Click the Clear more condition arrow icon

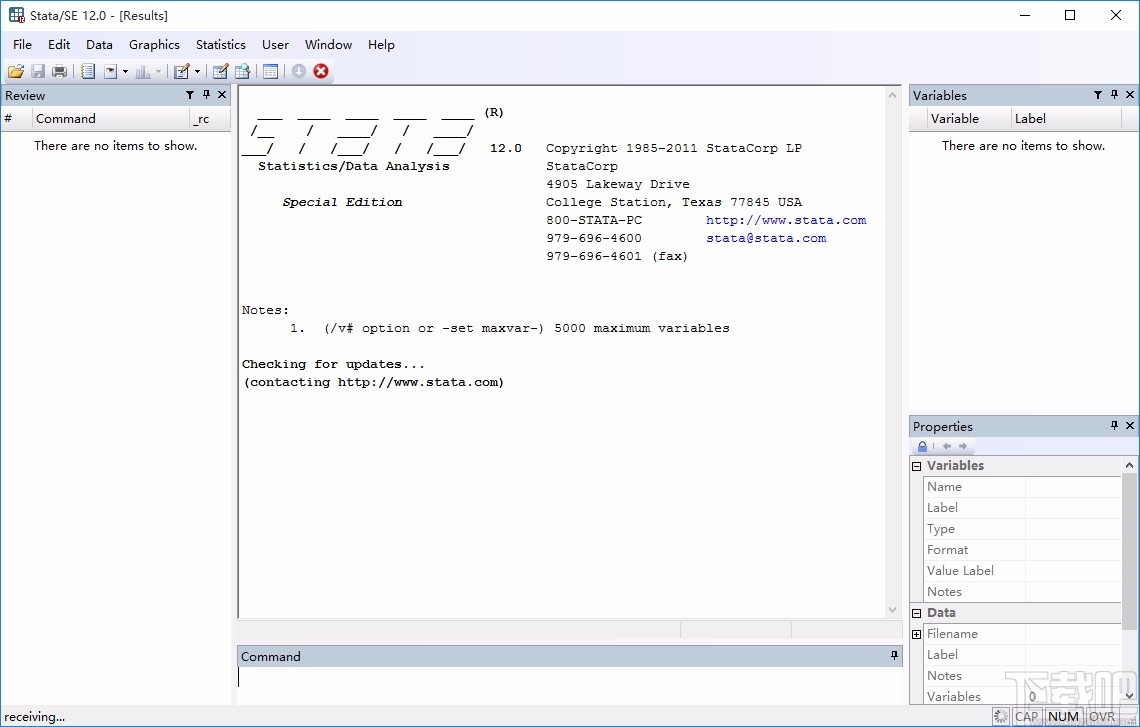coord(299,71)
